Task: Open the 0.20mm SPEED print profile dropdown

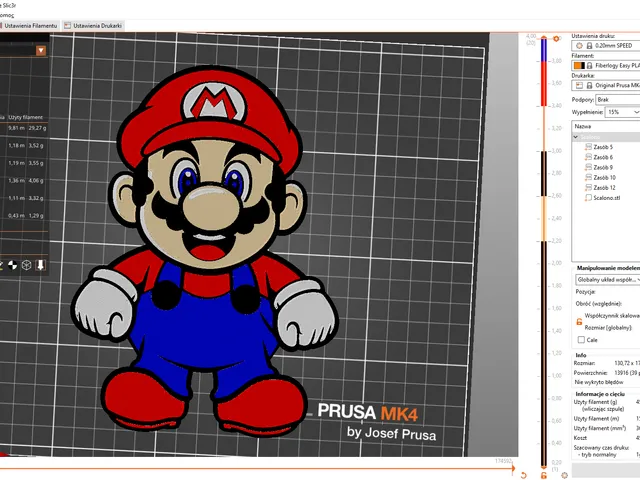Action: pos(606,46)
